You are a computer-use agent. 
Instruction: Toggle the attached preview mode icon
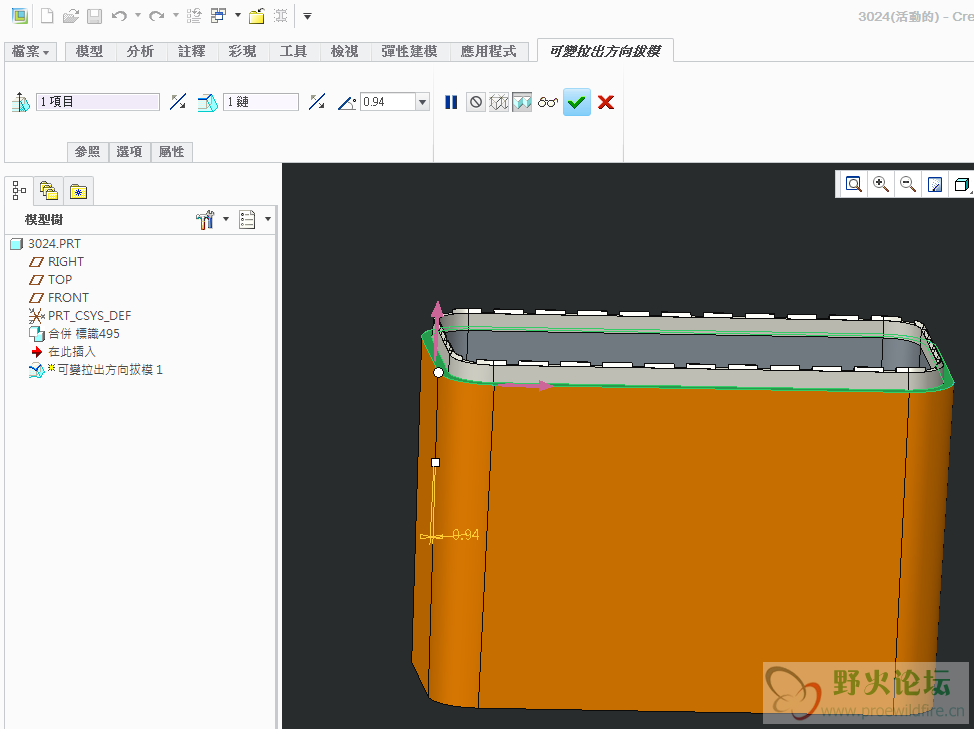[522, 102]
